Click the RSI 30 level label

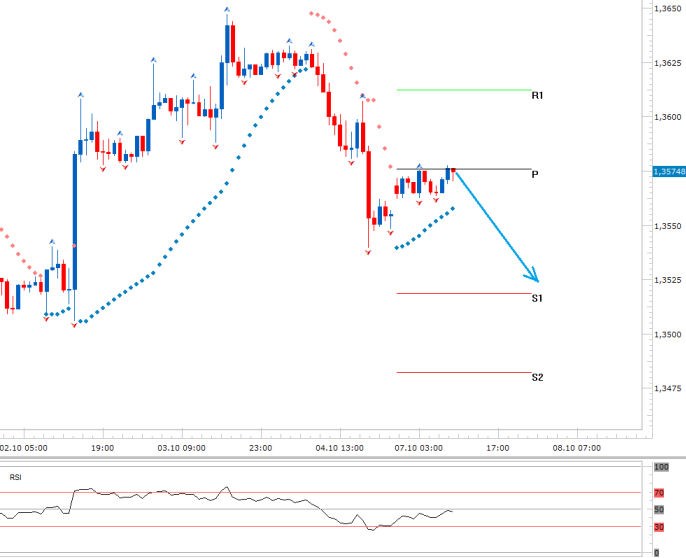[659, 527]
